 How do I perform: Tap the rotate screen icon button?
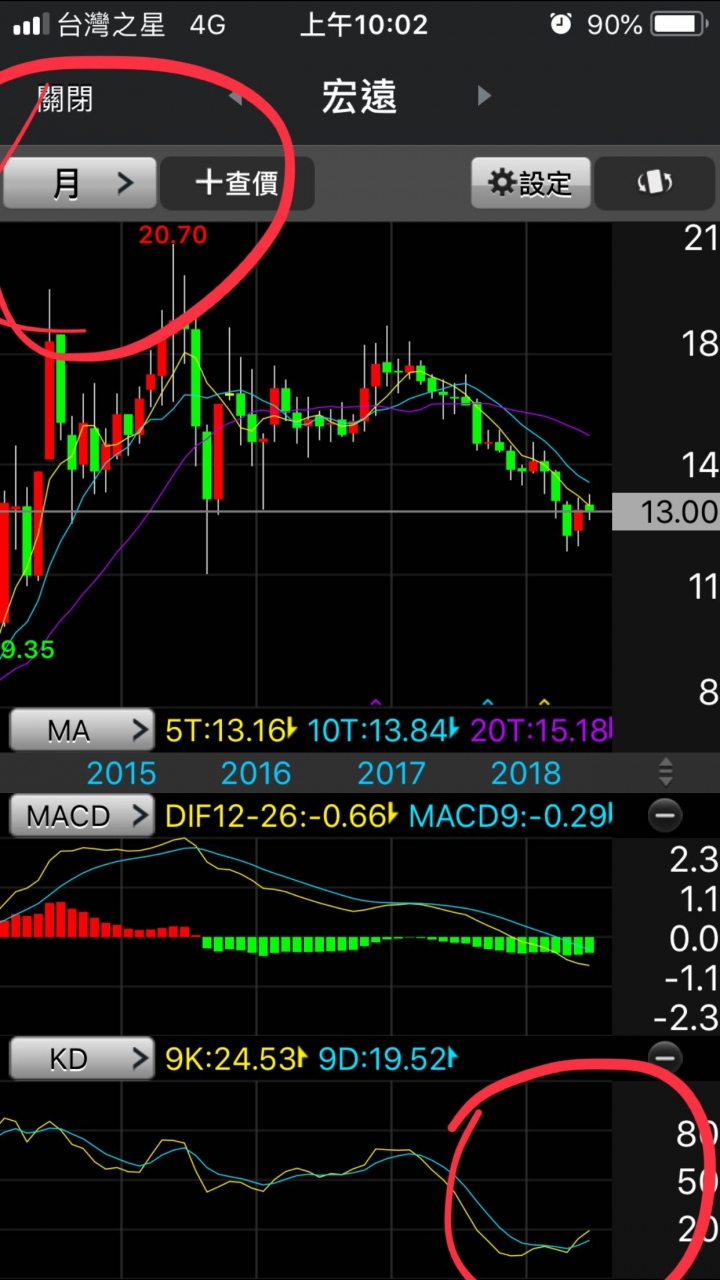point(655,183)
